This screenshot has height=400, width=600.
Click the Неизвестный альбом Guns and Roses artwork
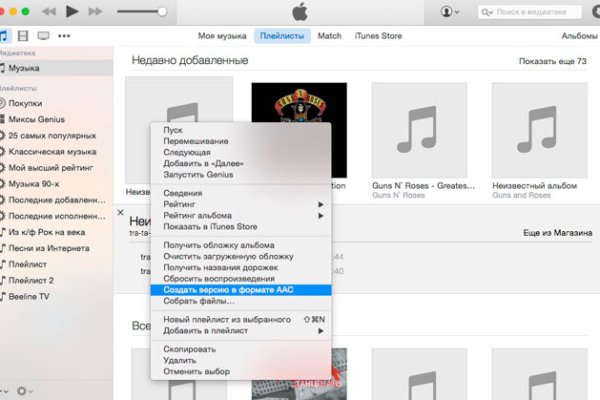click(540, 130)
